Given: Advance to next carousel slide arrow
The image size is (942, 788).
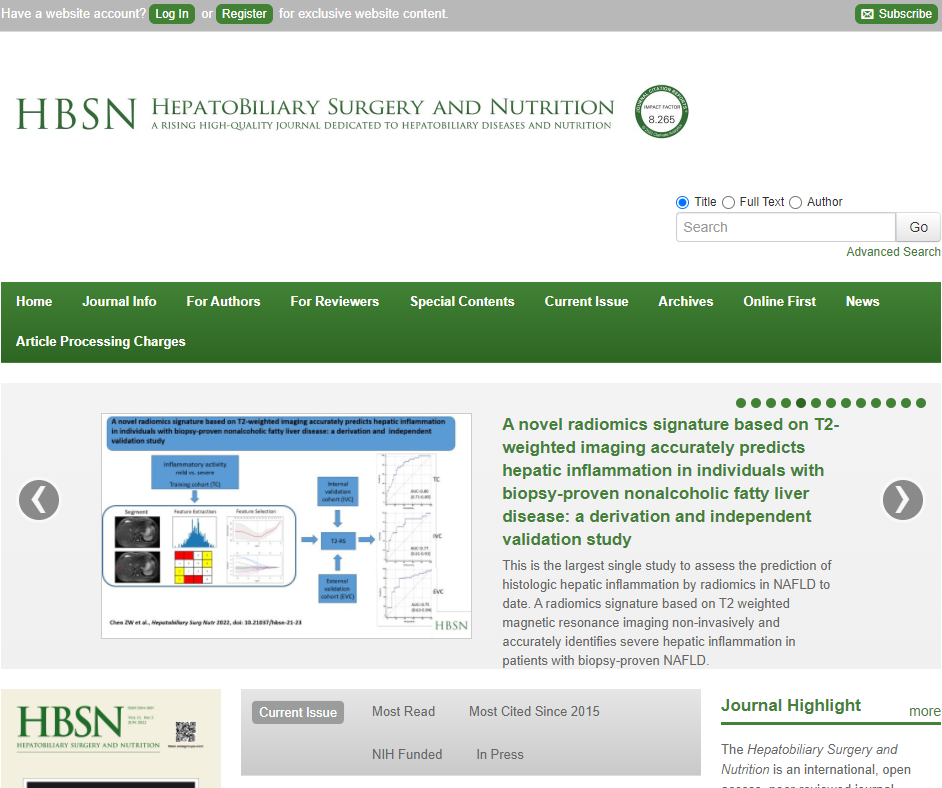Looking at the screenshot, I should (x=902, y=500).
